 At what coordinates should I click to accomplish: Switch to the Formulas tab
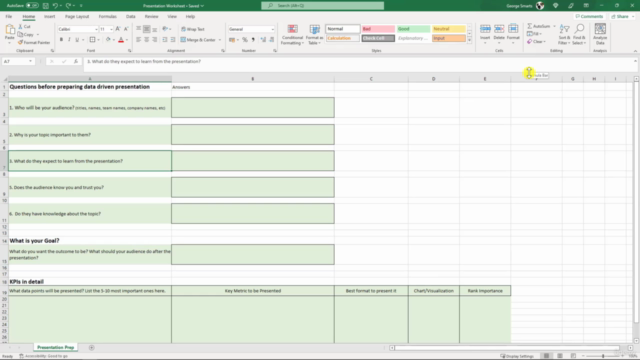coord(107,17)
